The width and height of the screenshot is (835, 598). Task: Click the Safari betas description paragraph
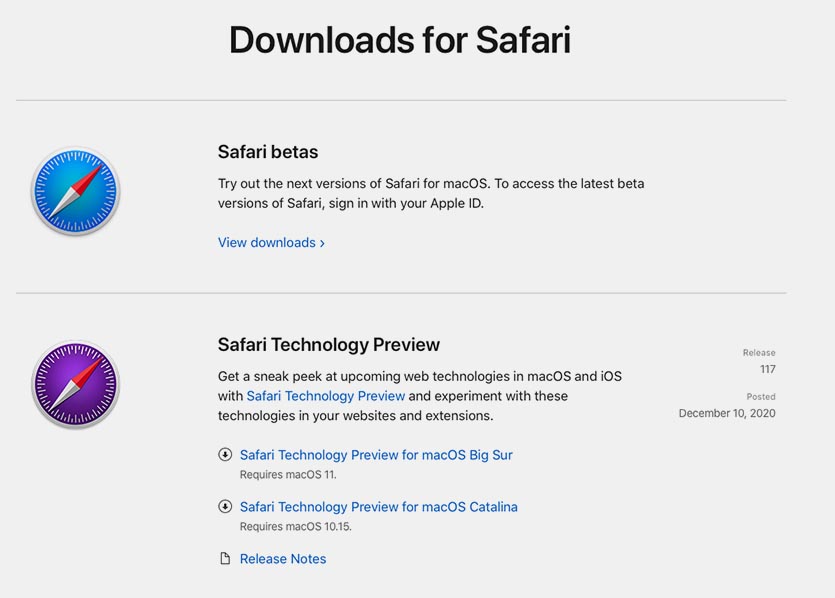(x=431, y=193)
